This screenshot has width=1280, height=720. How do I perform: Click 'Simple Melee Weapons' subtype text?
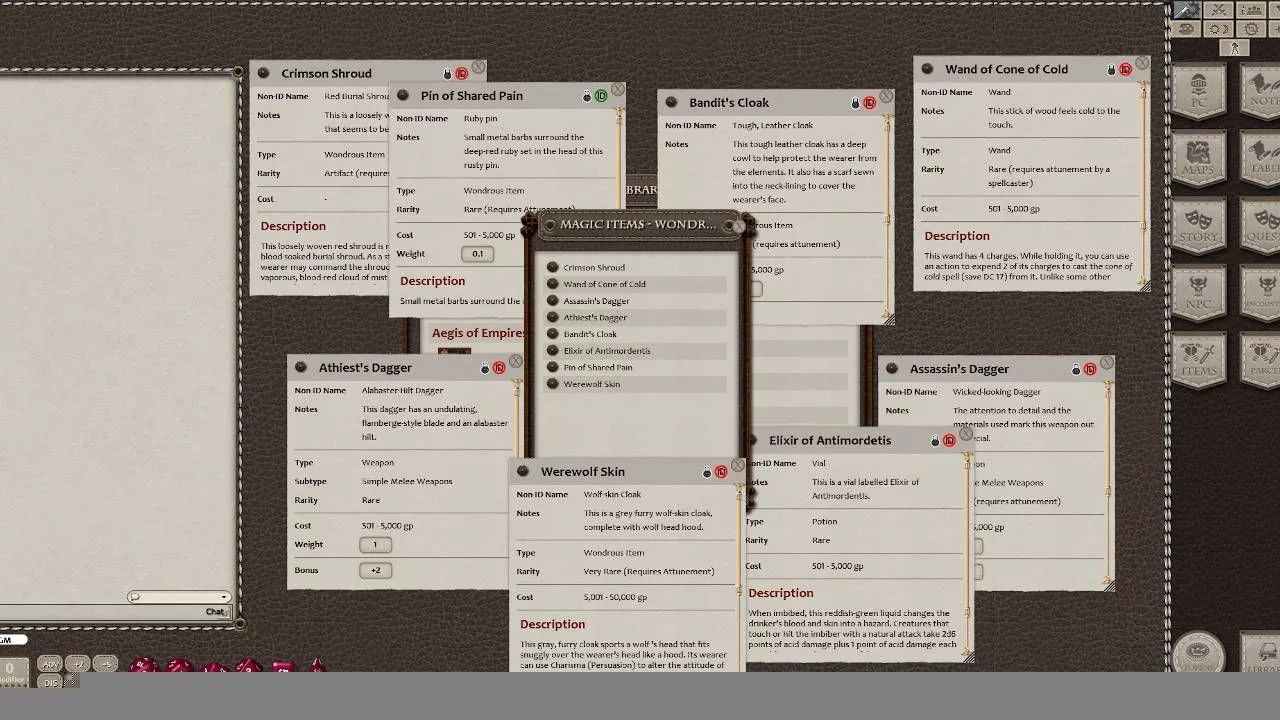(407, 481)
